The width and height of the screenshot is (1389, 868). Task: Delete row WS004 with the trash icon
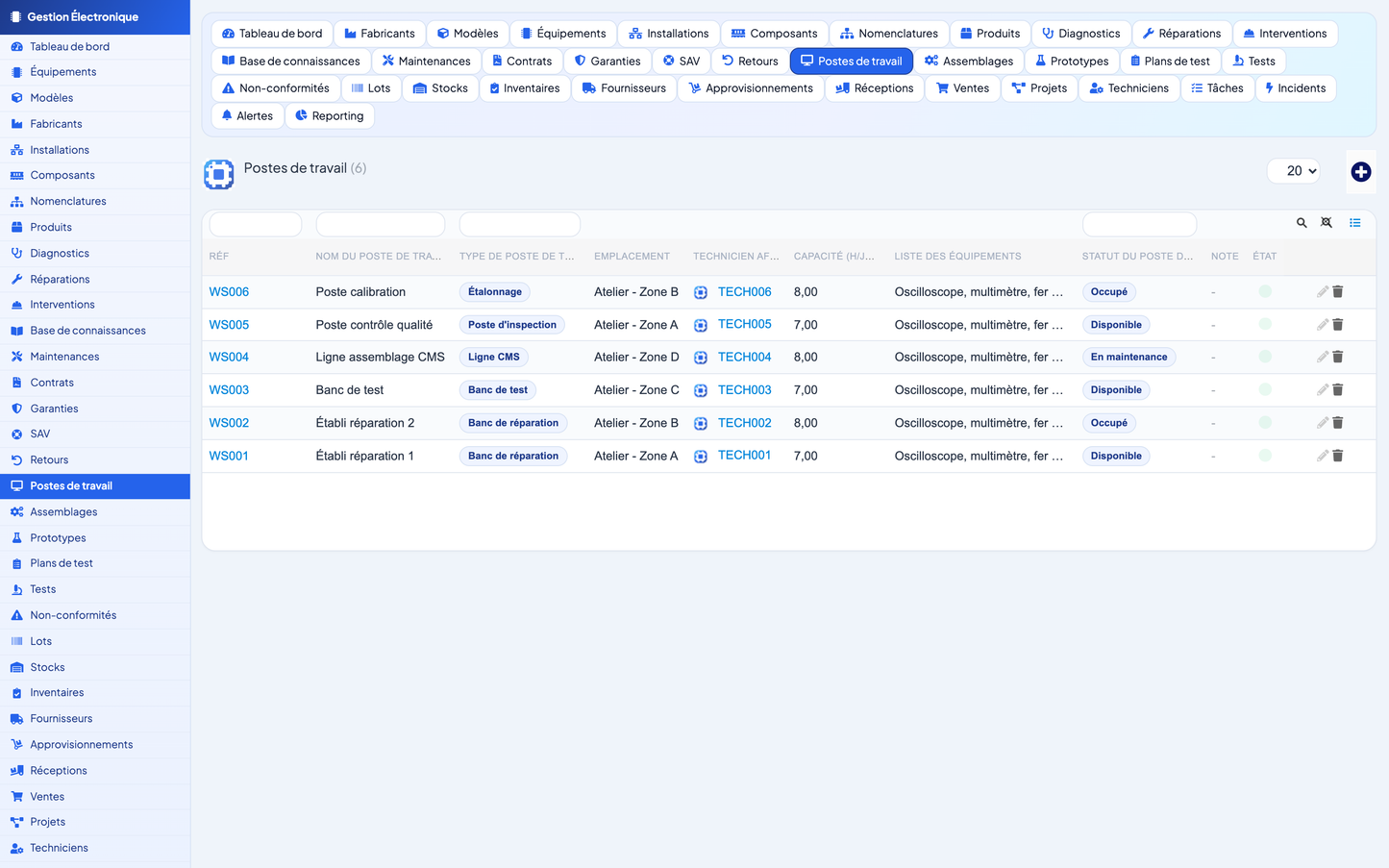pyautogui.click(x=1338, y=357)
